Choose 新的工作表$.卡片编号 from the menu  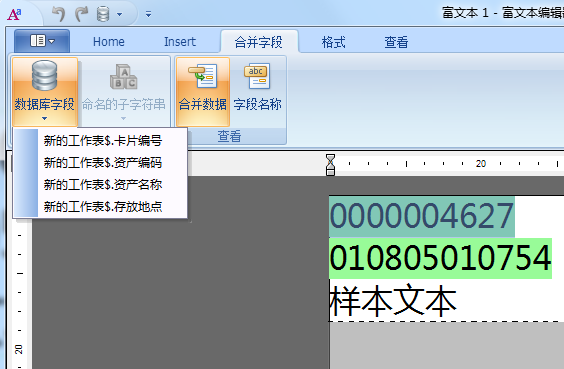(x=100, y=141)
